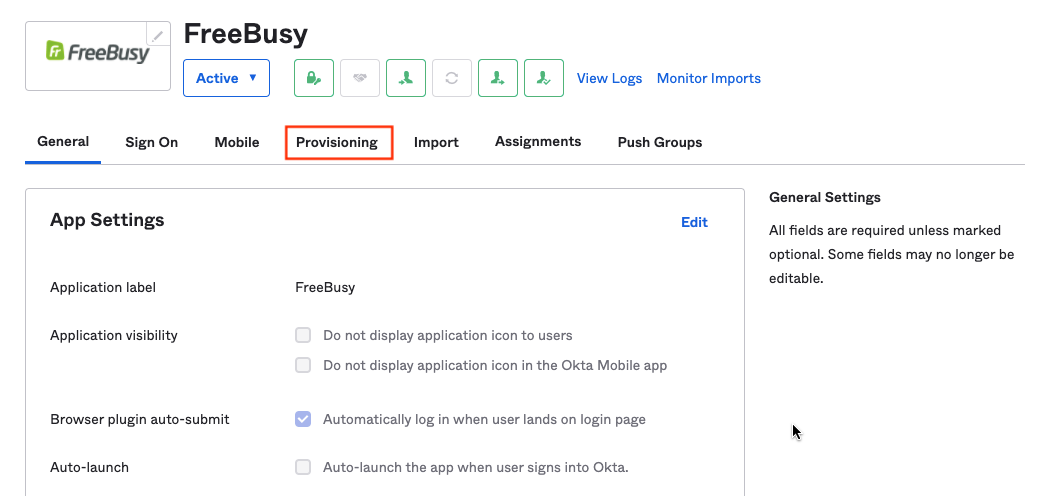Click the push users icon with outward arrow
The width and height of the screenshot is (1055, 496).
(x=498, y=78)
